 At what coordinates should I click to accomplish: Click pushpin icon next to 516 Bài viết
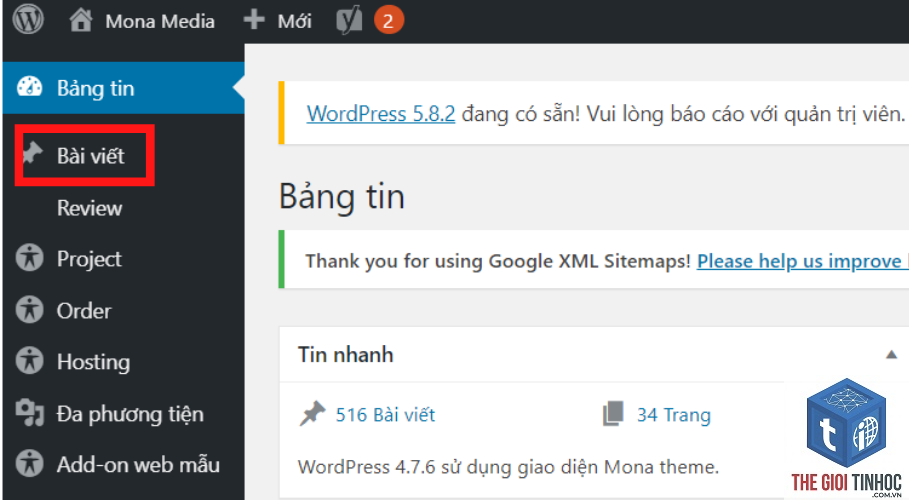(x=312, y=414)
